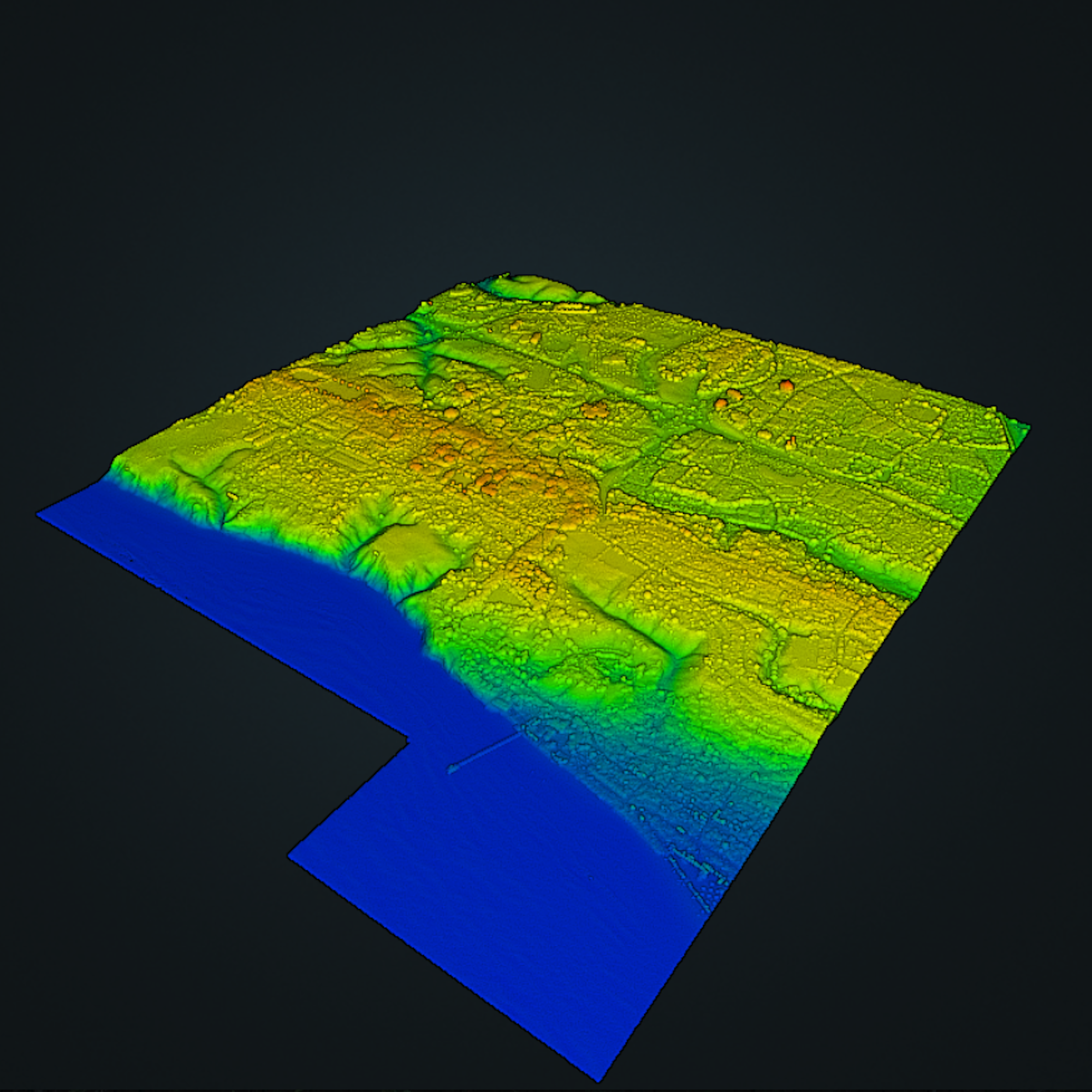The height and width of the screenshot is (1092, 1092).
Task: Click the small orange tower below the ring
Action: (x=793, y=441)
